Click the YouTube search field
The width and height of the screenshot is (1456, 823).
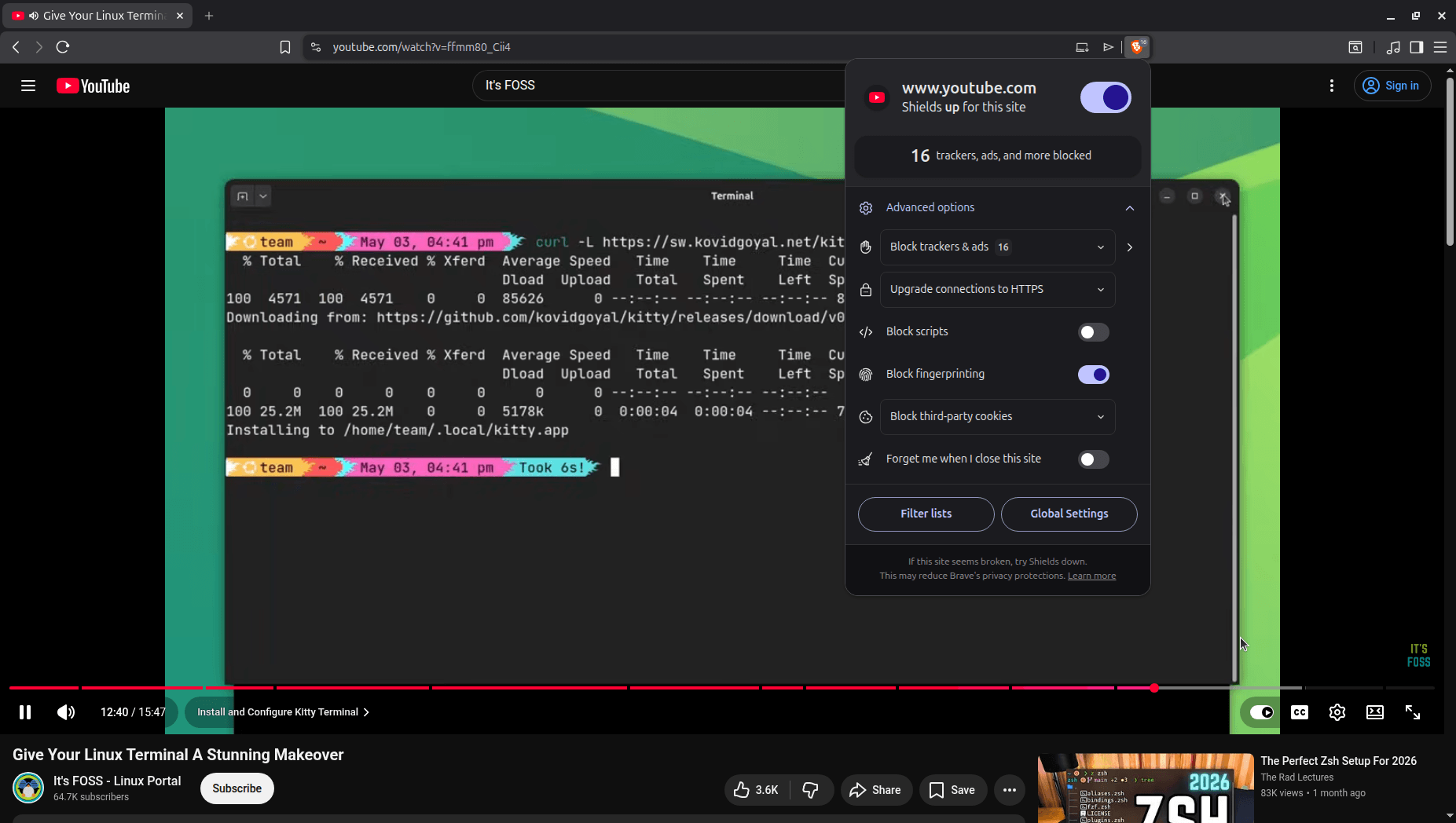(660, 85)
